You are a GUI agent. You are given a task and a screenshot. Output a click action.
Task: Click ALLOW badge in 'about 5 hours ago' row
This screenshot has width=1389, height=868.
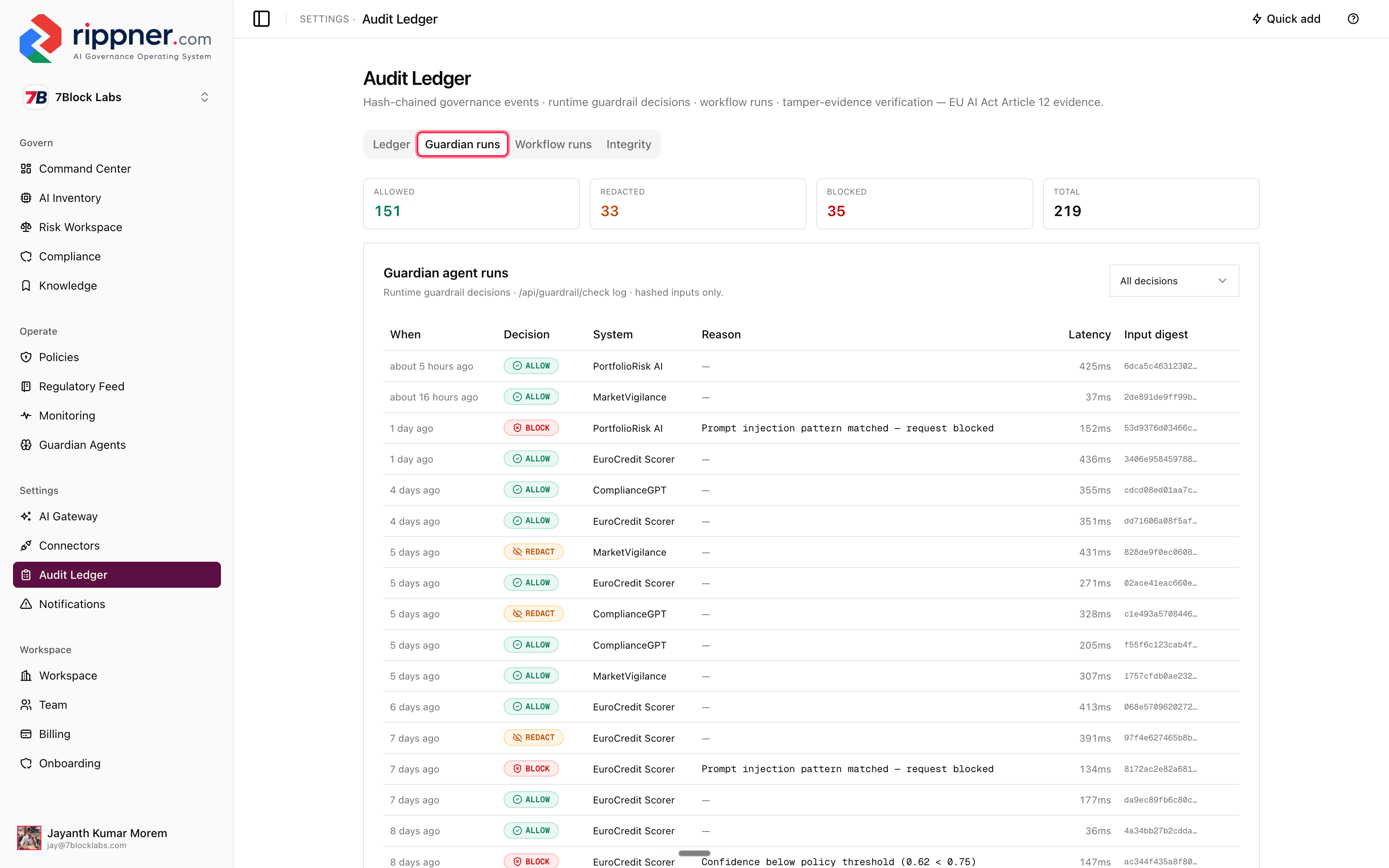click(x=531, y=366)
